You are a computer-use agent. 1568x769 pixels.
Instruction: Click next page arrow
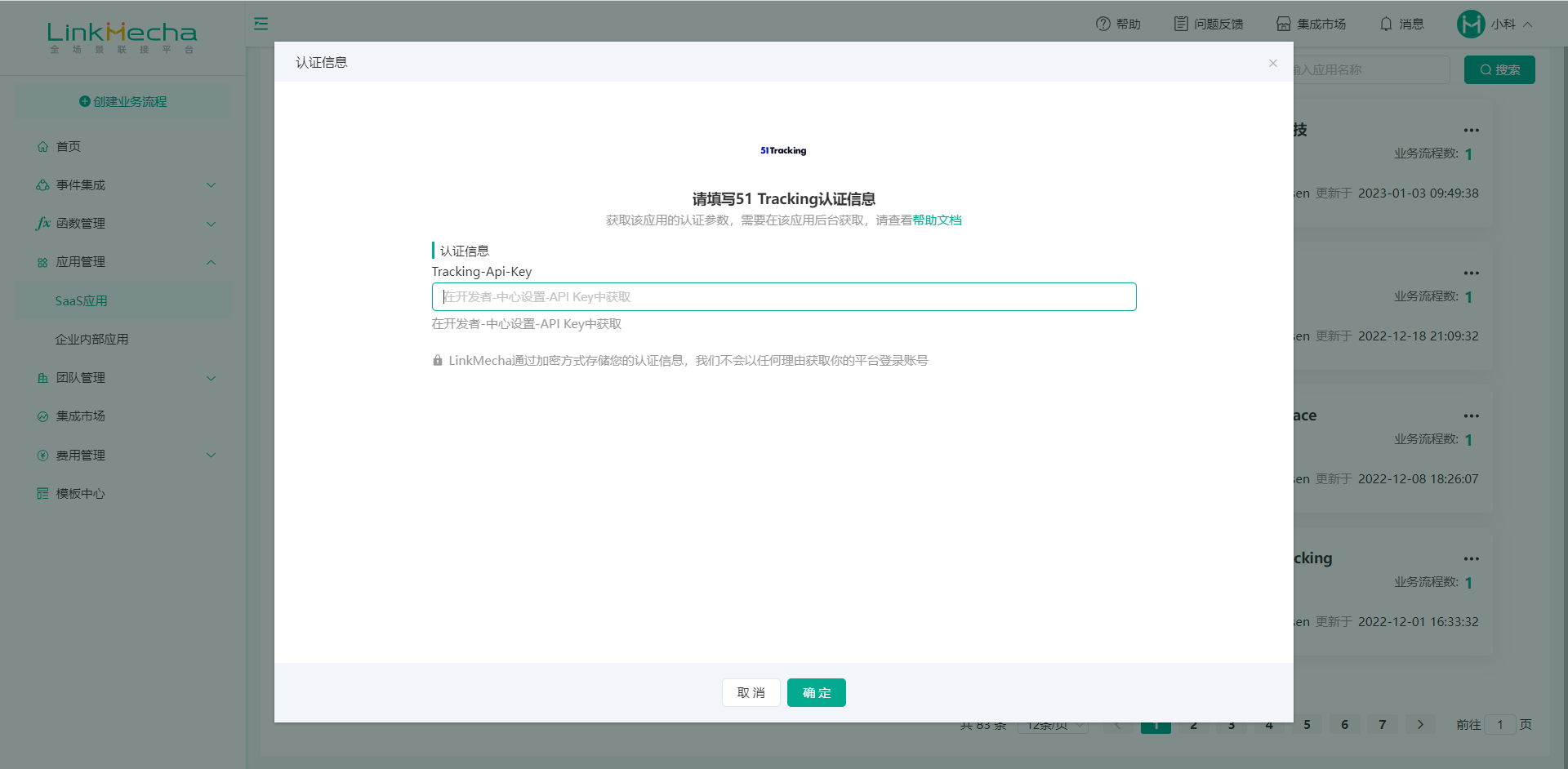tap(1420, 725)
